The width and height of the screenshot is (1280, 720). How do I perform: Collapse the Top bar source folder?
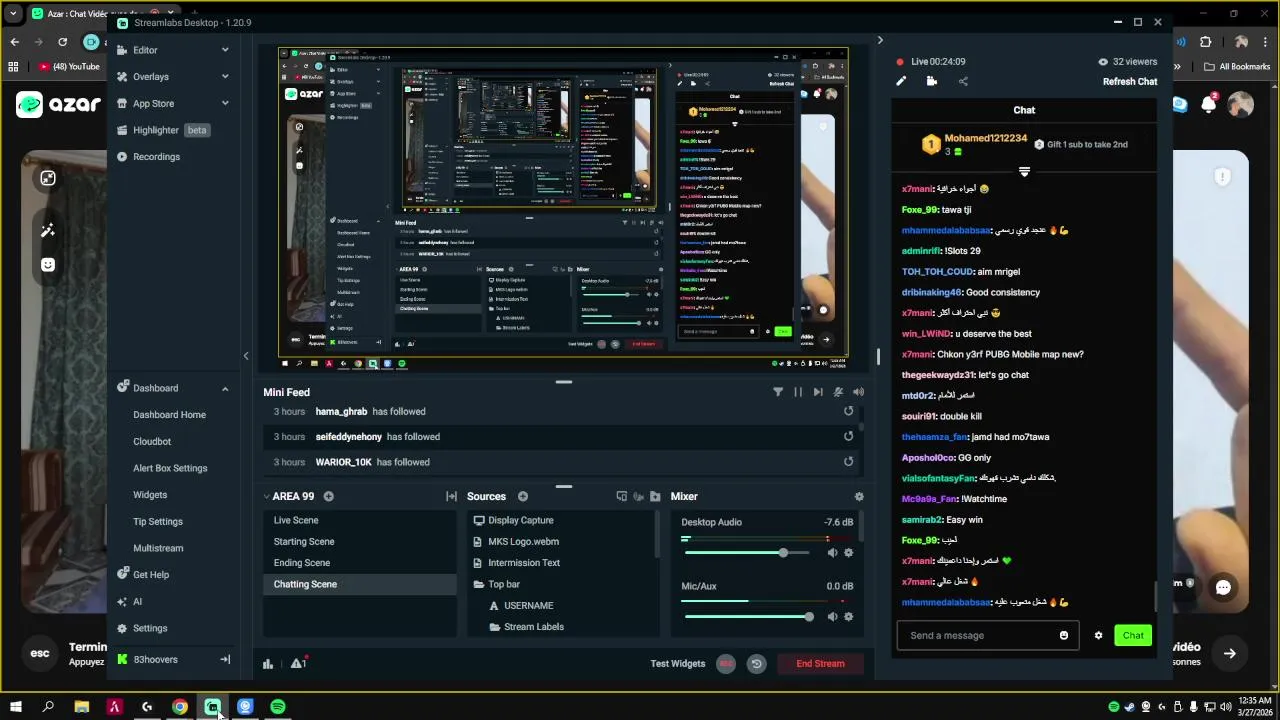pos(479,584)
